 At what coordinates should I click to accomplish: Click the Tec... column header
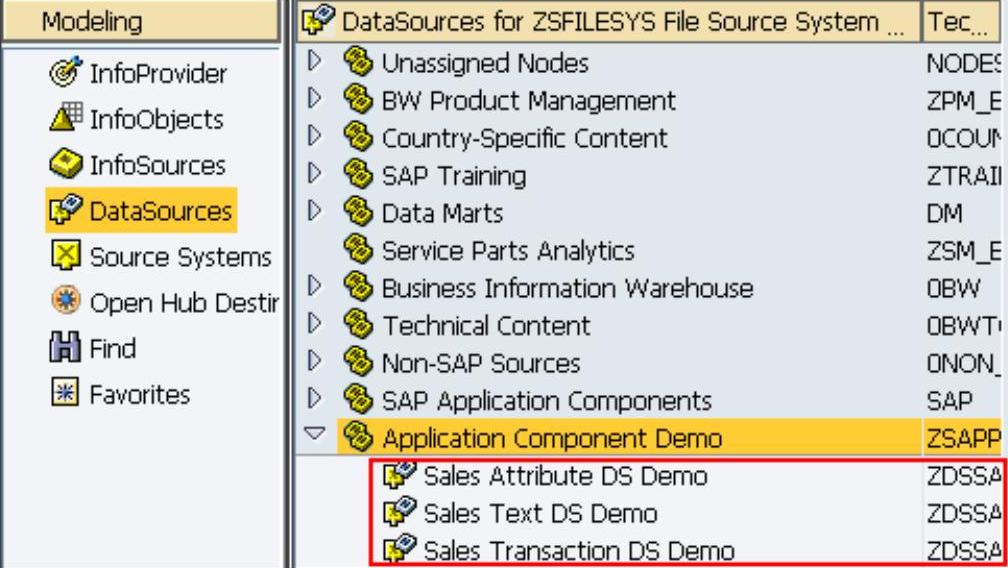962,21
